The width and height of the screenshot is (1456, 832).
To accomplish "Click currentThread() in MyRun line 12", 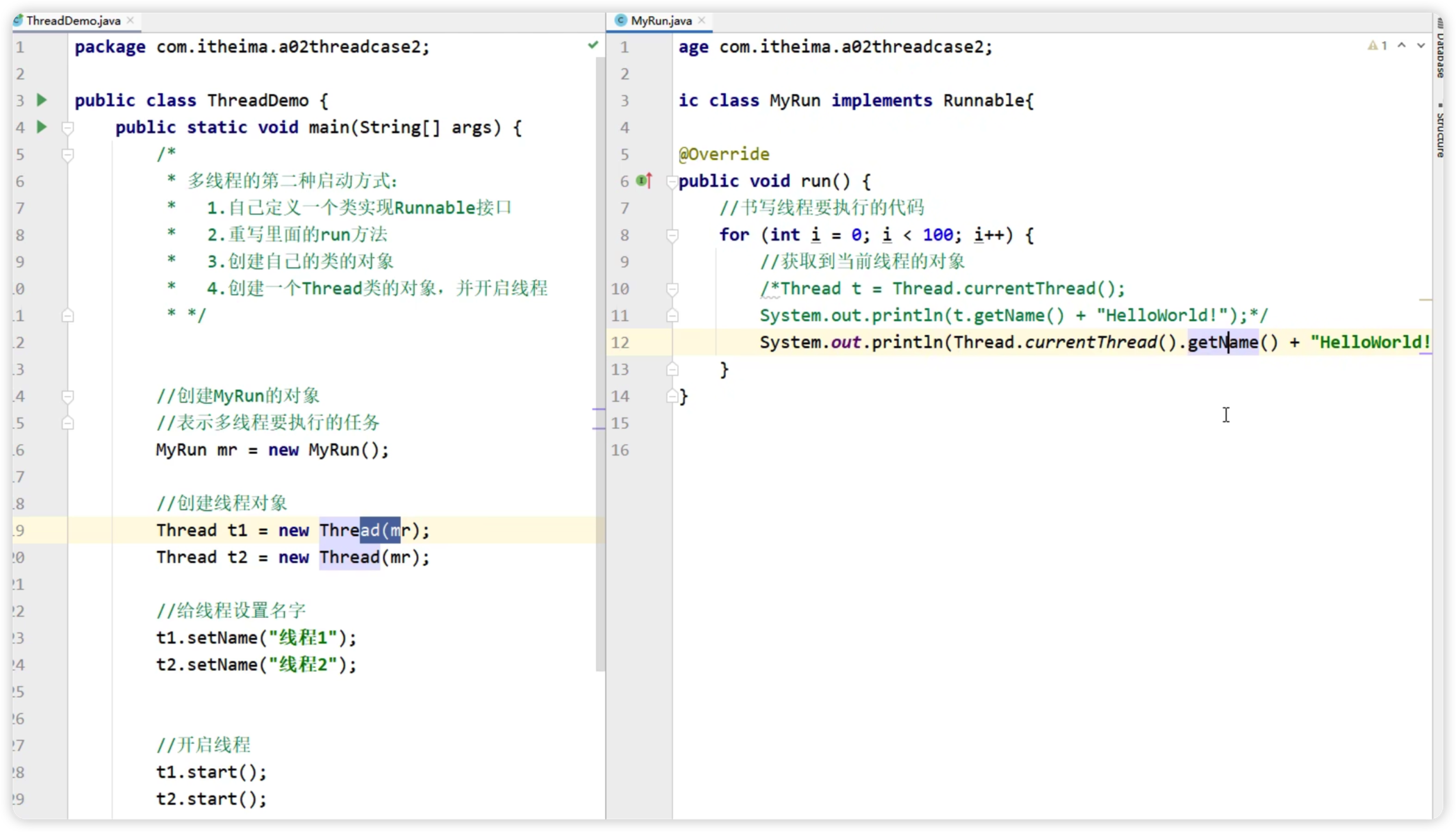I will 1100,342.
